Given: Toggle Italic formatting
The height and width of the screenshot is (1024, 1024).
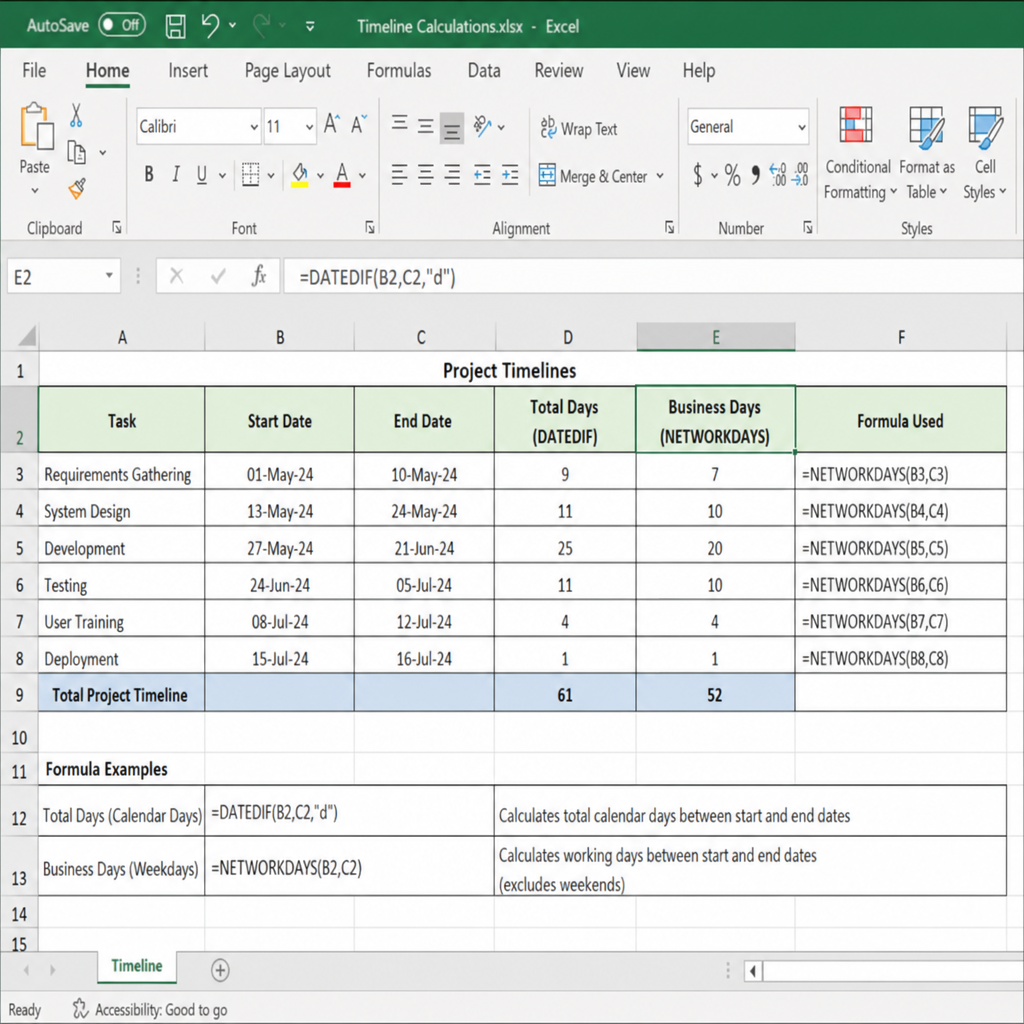Looking at the screenshot, I should tap(176, 174).
